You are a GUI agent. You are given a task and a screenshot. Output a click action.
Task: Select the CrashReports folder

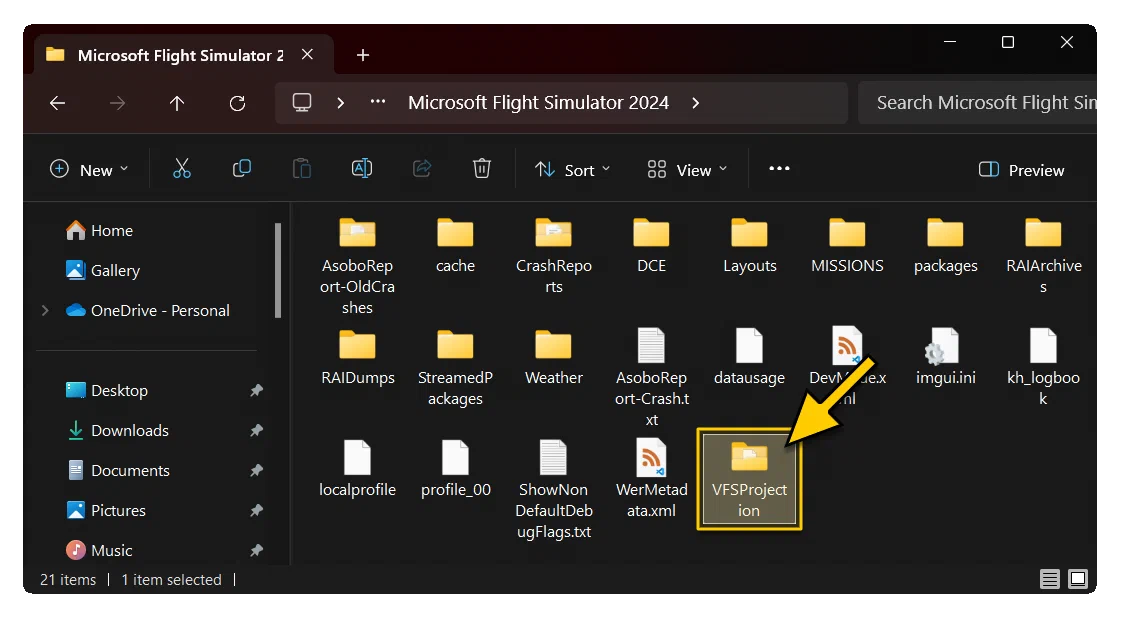point(554,256)
